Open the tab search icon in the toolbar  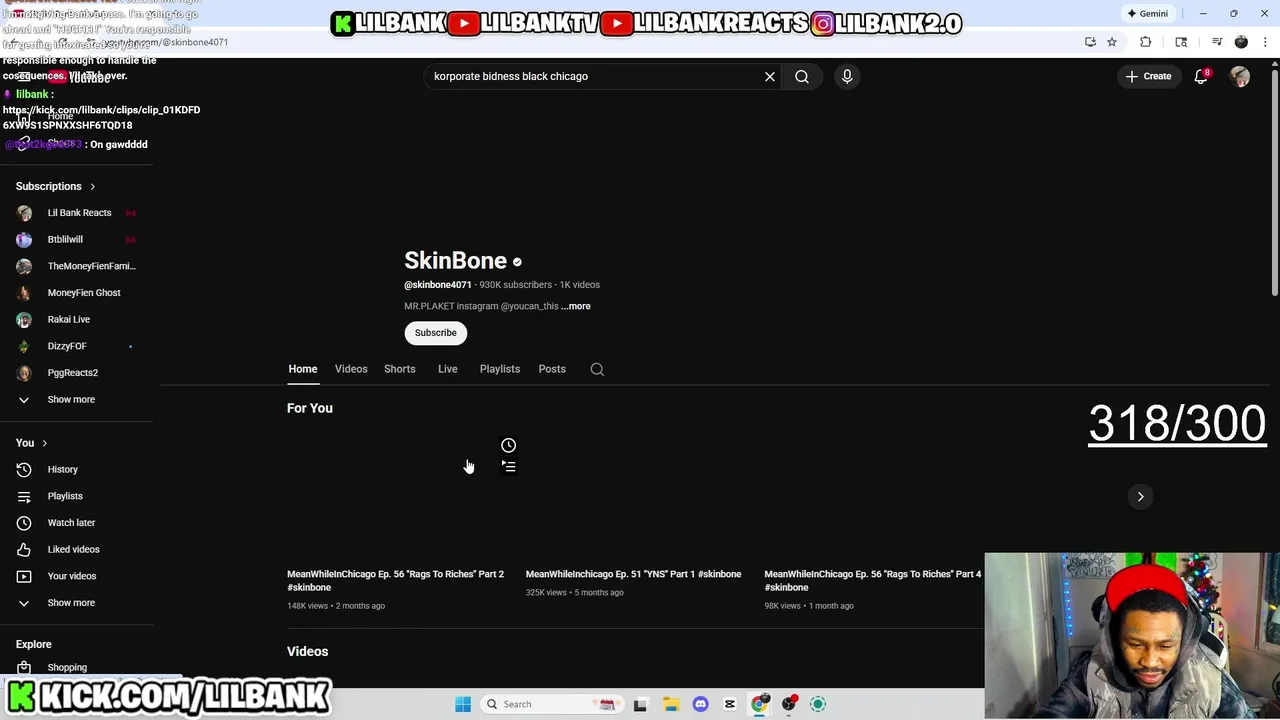pyautogui.click(x=1181, y=42)
